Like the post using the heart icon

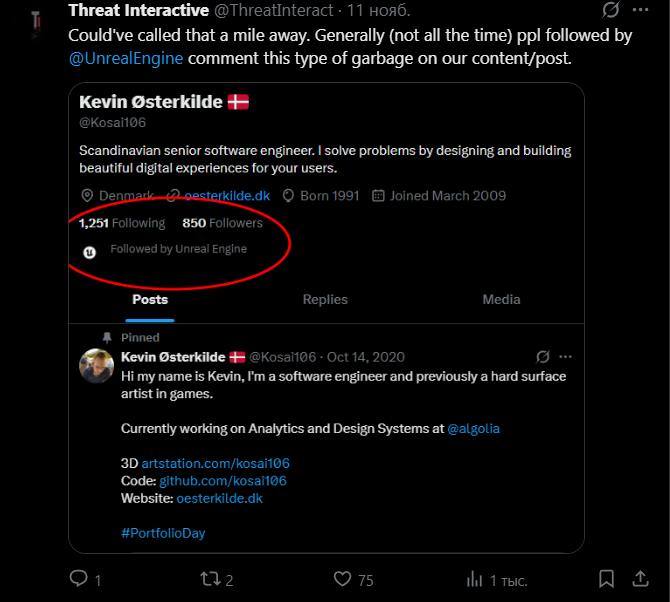click(343, 579)
